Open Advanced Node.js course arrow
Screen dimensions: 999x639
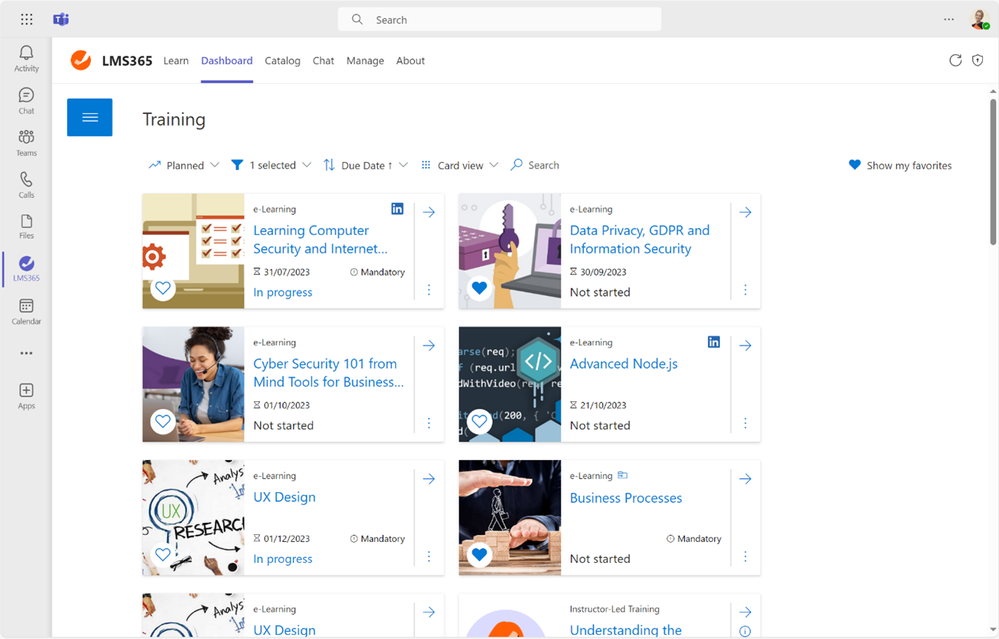pyautogui.click(x=745, y=345)
